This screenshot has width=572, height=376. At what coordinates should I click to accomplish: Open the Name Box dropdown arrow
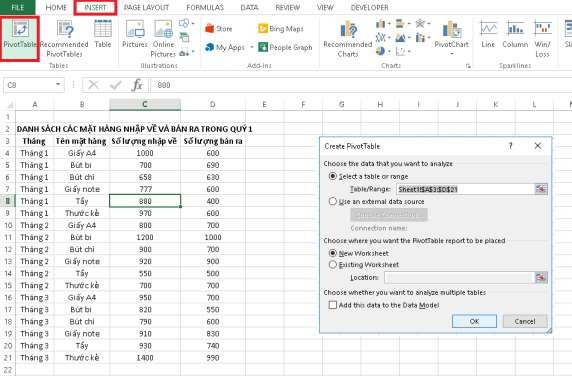click(58, 85)
